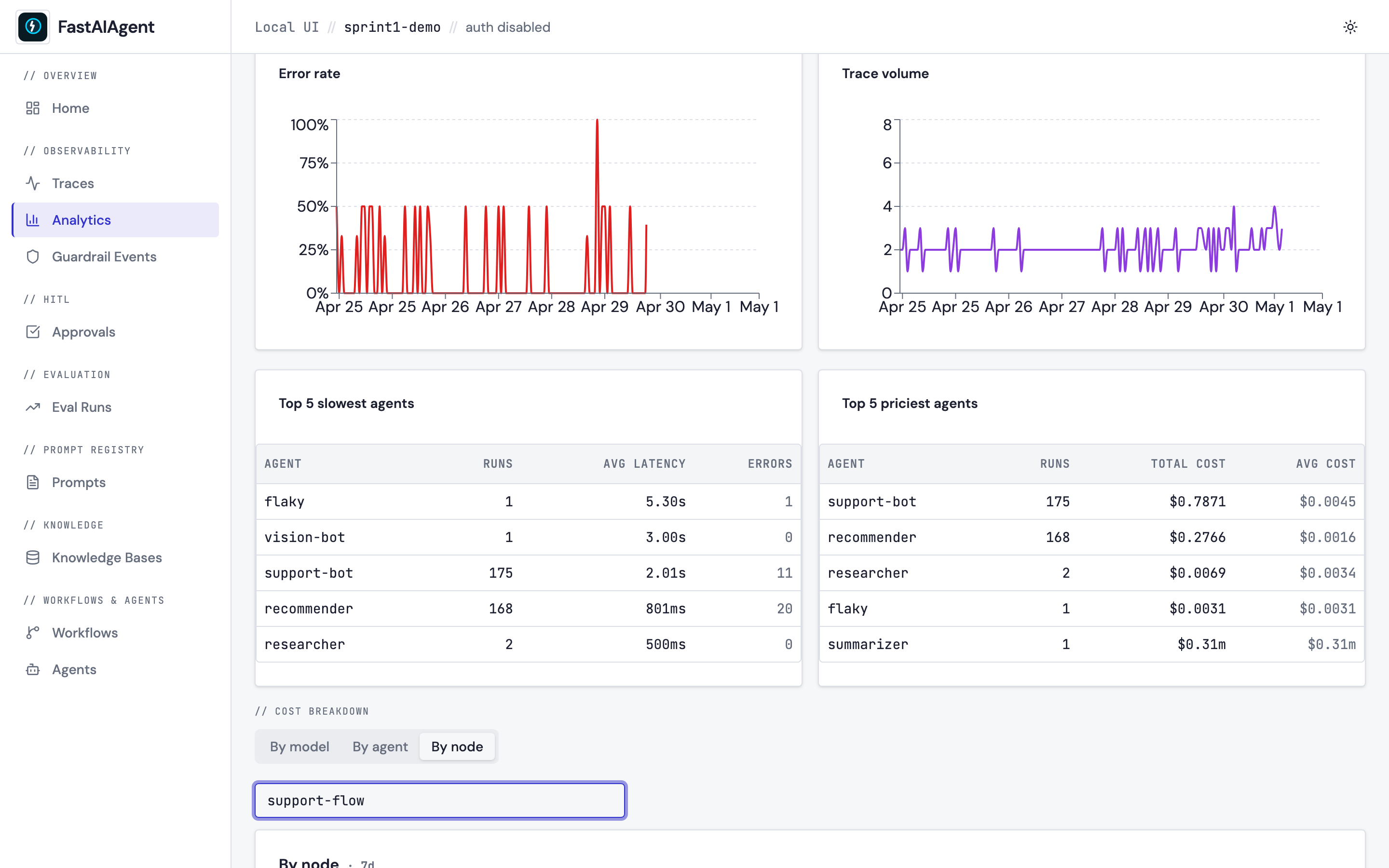Open Knowledge Bases page
This screenshot has width=1389, height=868.
pos(115,557)
